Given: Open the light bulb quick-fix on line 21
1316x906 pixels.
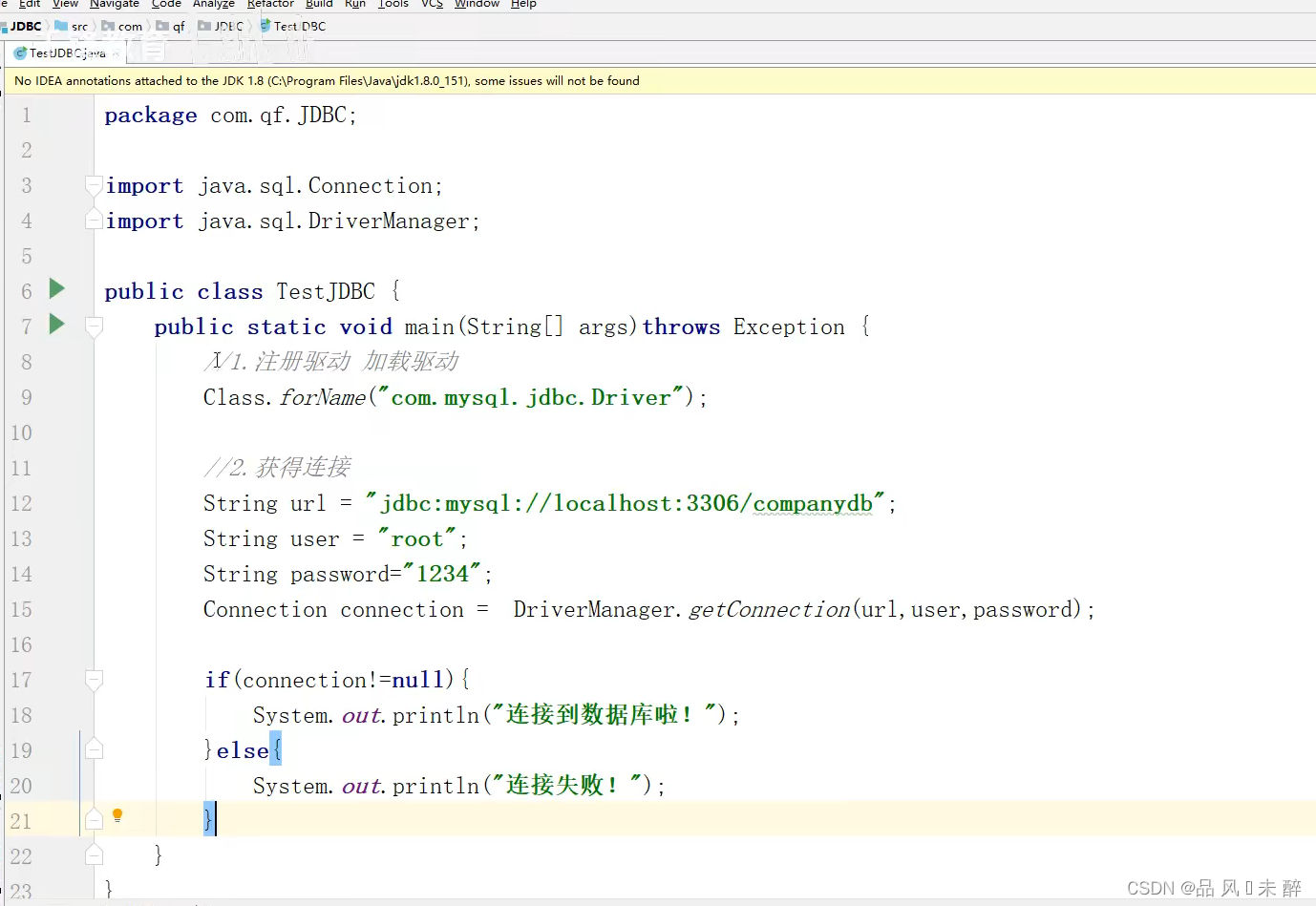Looking at the screenshot, I should 117,816.
